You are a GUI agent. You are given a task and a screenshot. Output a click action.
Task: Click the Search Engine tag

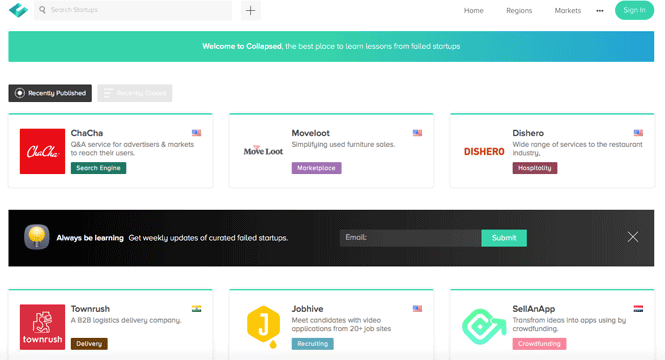tap(98, 168)
